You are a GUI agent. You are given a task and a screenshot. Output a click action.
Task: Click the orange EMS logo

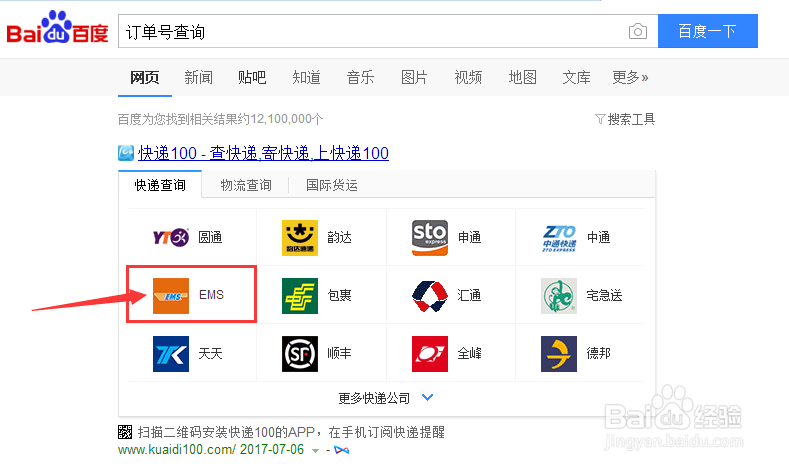click(x=171, y=295)
